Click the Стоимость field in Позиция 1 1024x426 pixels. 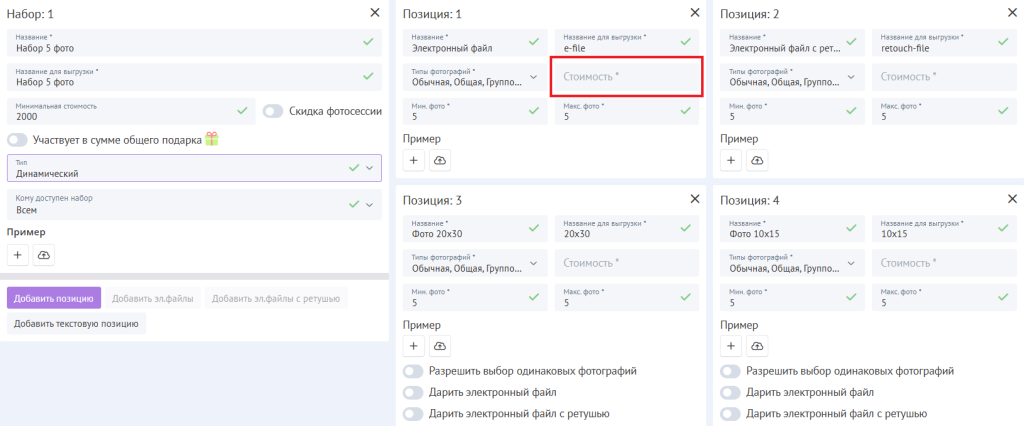pyautogui.click(x=626, y=76)
